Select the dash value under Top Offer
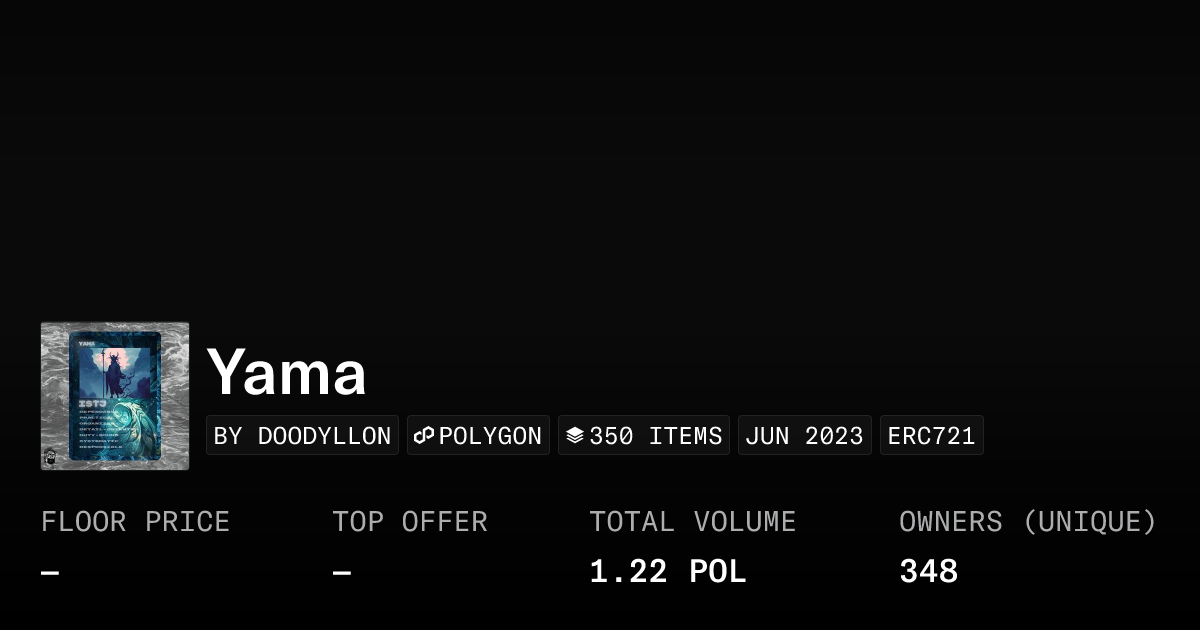 (342, 573)
